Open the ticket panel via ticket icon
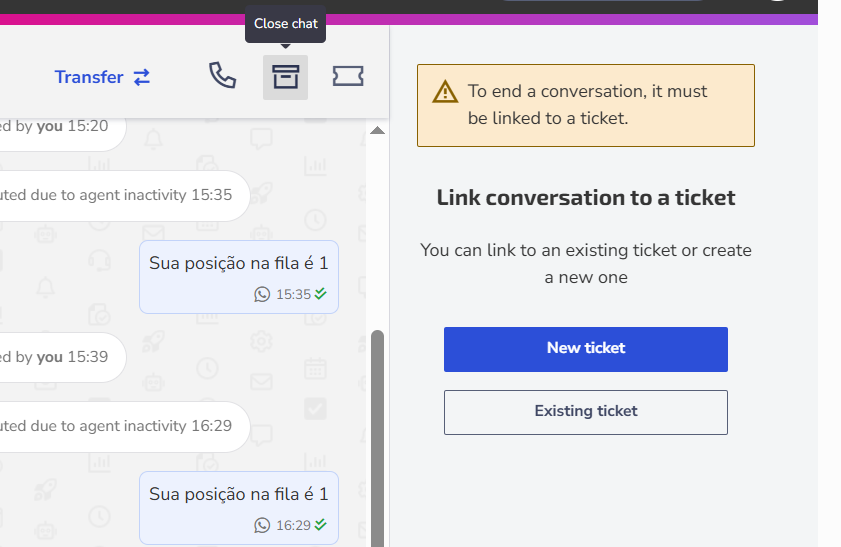Image resolution: width=841 pixels, height=547 pixels. pyautogui.click(x=348, y=76)
